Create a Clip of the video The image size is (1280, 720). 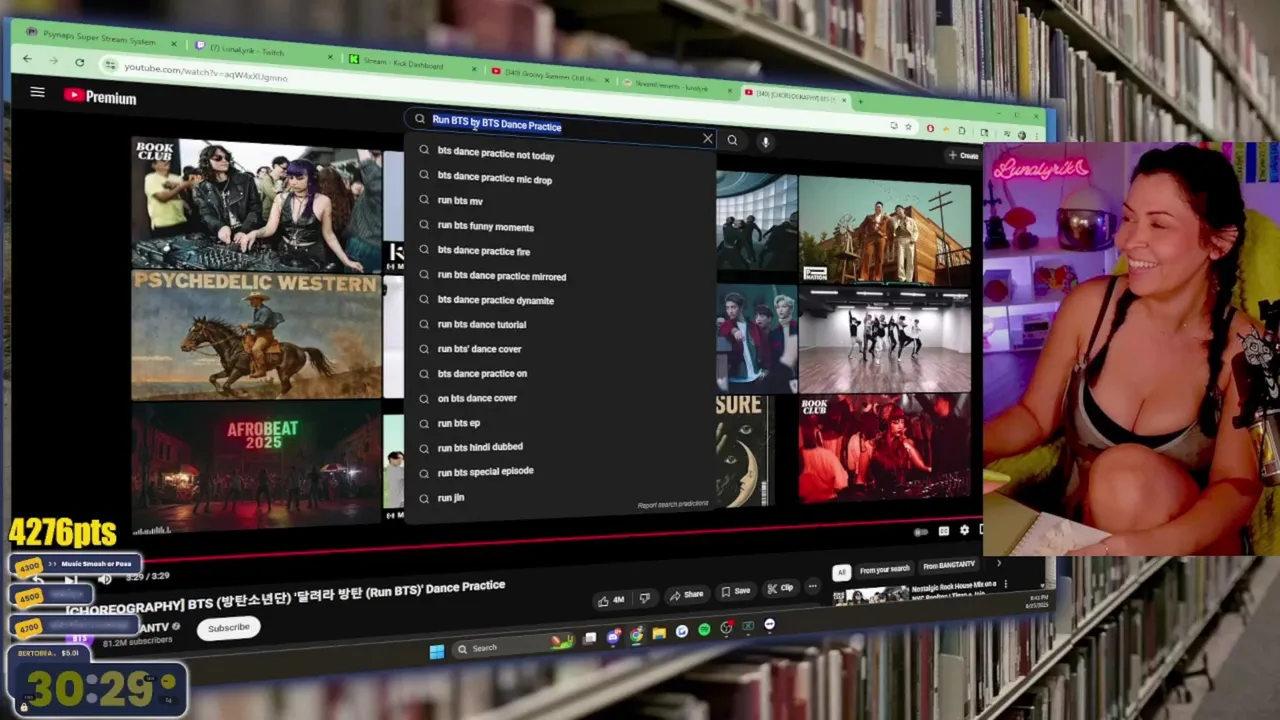tap(781, 588)
